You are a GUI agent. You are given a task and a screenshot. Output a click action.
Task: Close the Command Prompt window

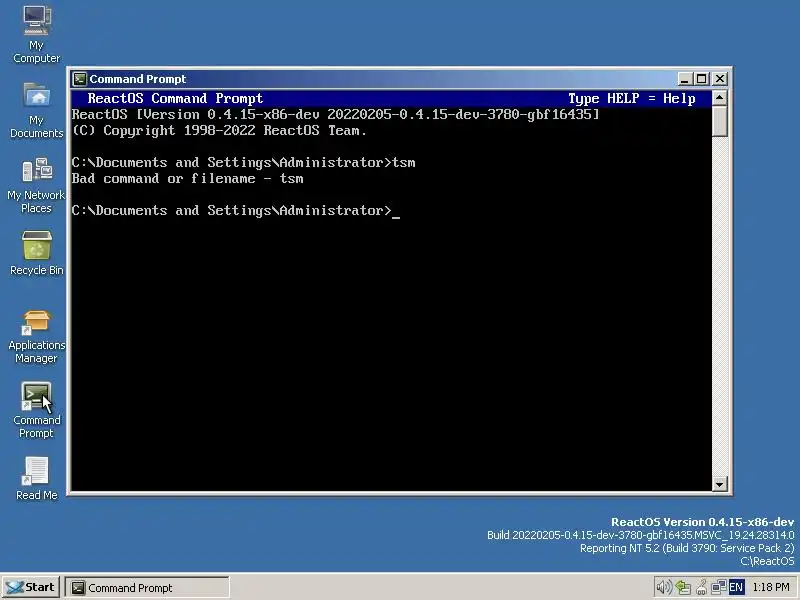720,79
